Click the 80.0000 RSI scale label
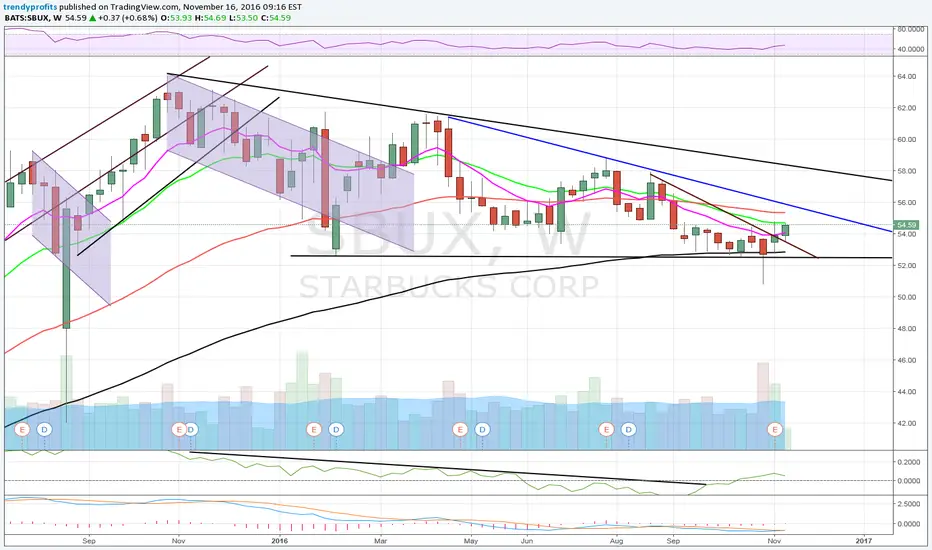Image resolution: width=932 pixels, height=550 pixels. click(x=909, y=29)
